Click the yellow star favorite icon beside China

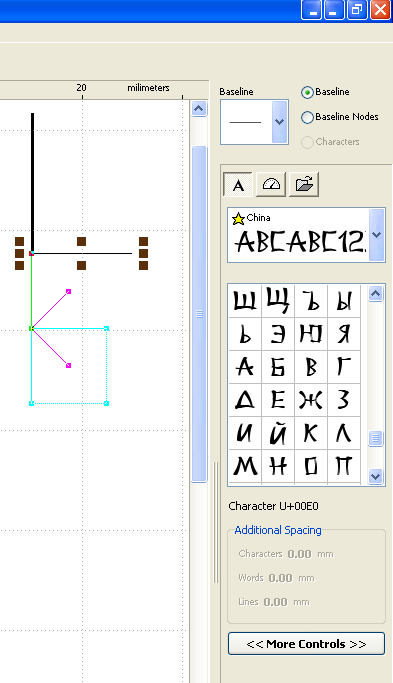pos(238,218)
